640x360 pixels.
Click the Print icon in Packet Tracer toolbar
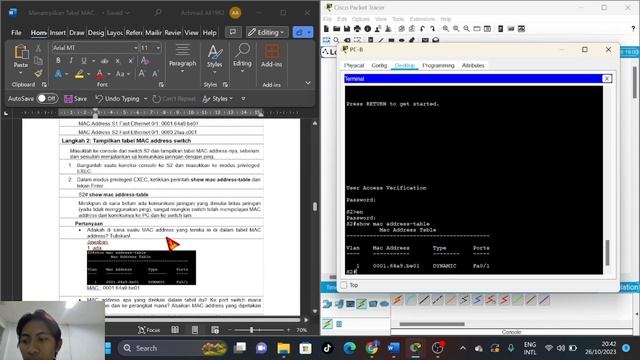(357, 29)
